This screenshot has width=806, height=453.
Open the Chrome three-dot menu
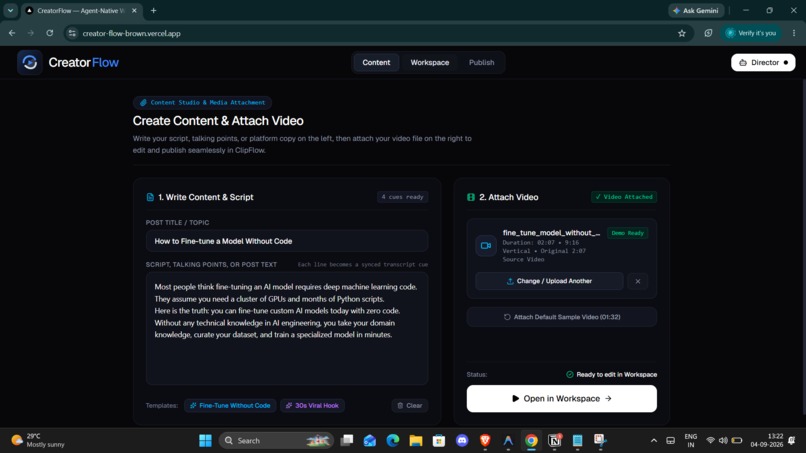[x=794, y=33]
